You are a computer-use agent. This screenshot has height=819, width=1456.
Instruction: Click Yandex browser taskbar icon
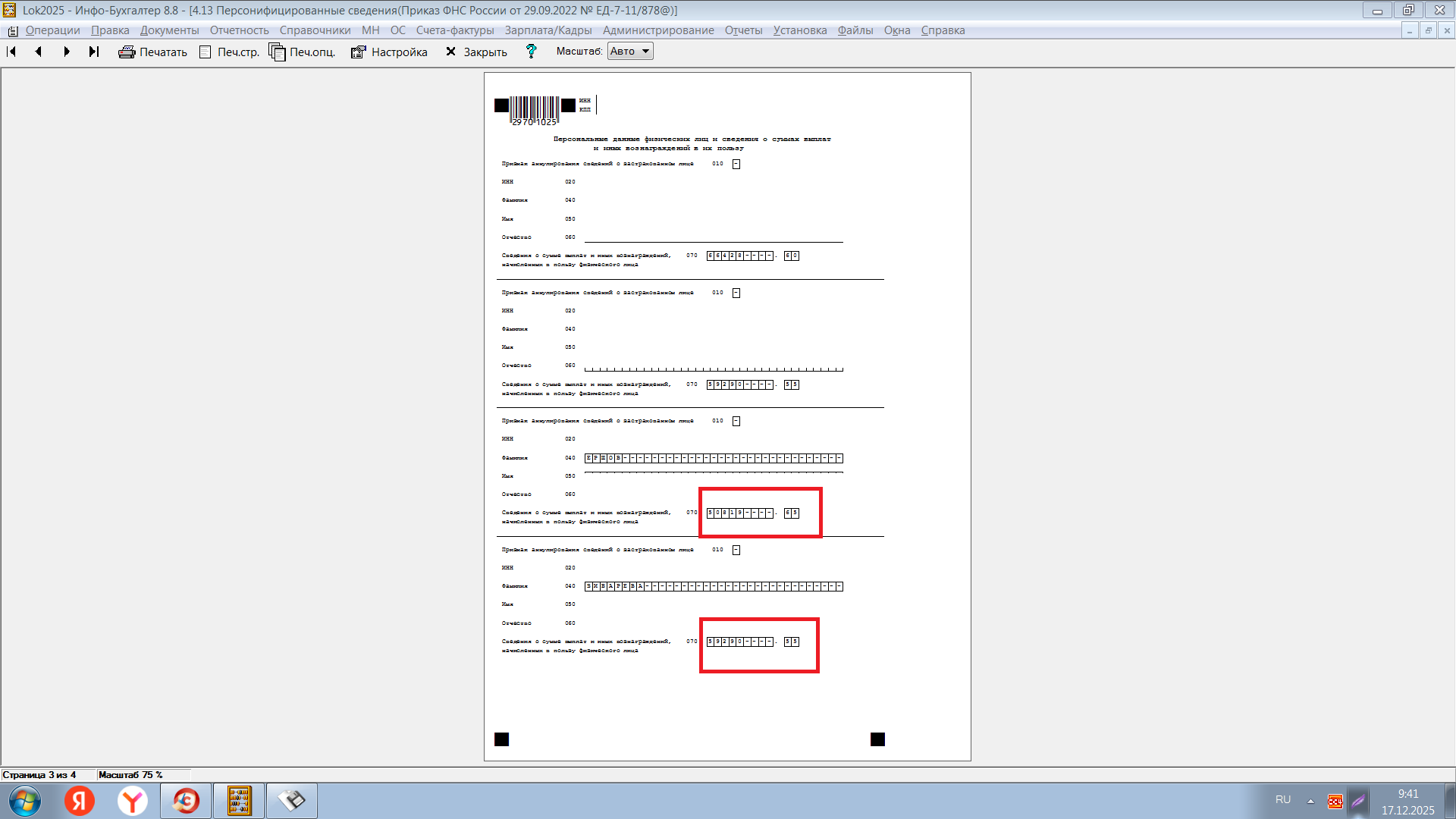point(133,801)
